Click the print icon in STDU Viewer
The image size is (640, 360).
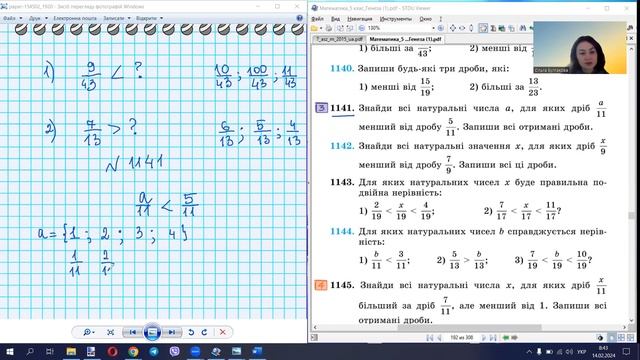point(329,28)
